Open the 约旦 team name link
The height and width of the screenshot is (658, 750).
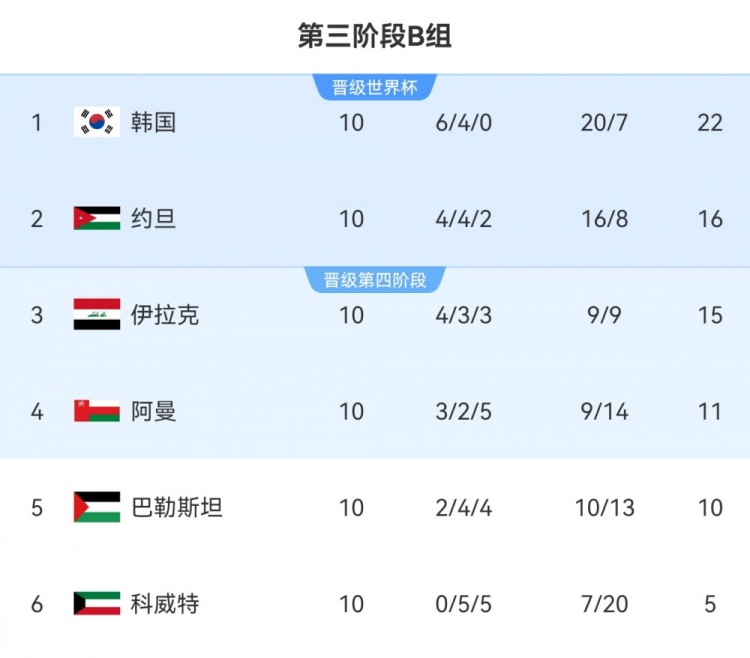(153, 218)
